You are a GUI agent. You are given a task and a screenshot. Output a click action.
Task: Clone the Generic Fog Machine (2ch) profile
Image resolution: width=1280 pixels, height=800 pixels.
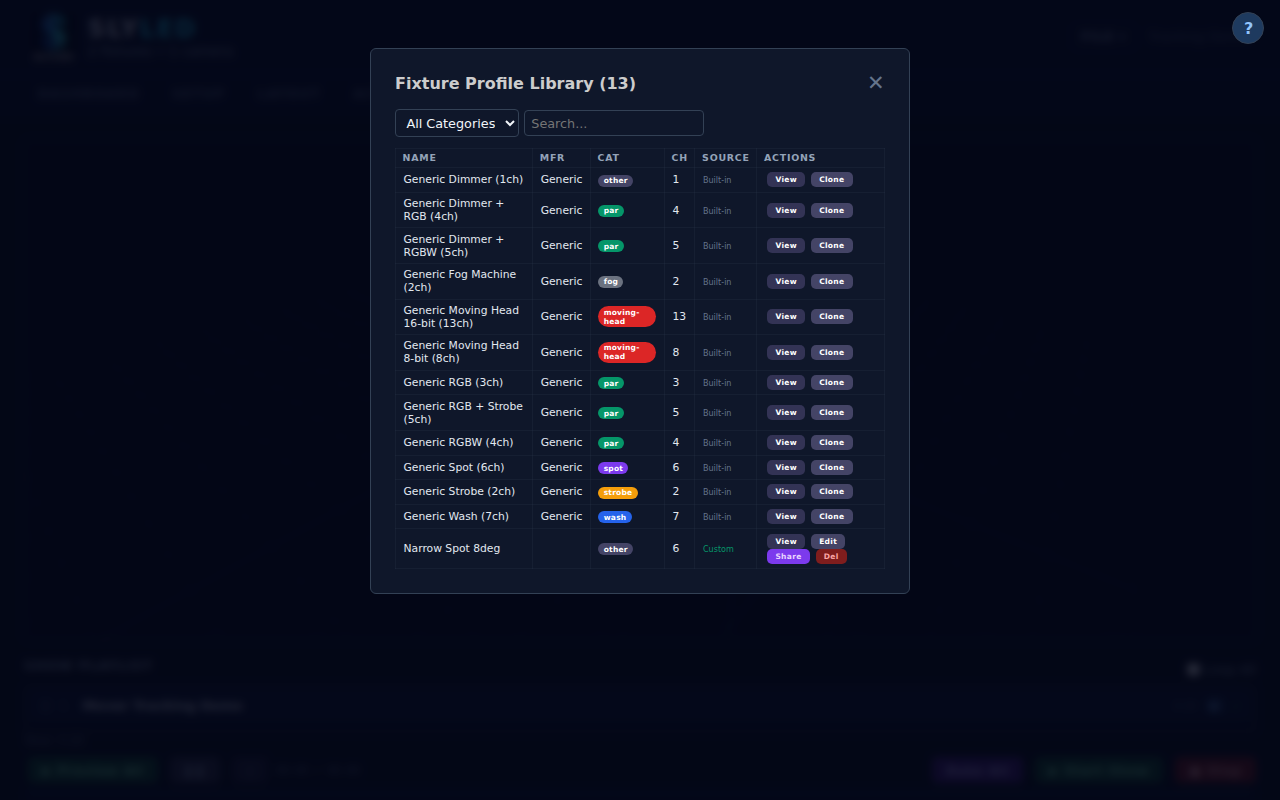point(831,281)
